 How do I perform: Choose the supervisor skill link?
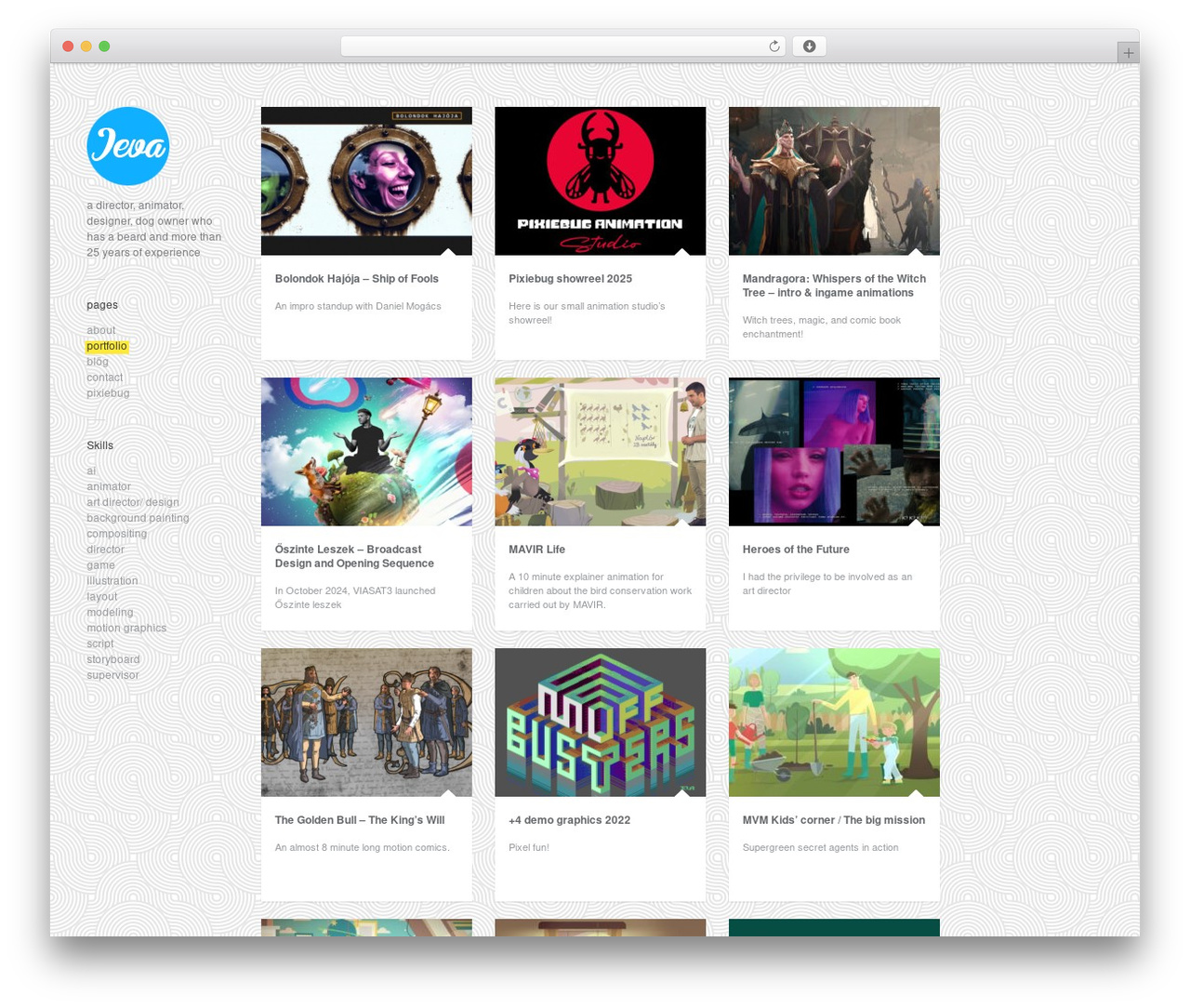coord(112,675)
